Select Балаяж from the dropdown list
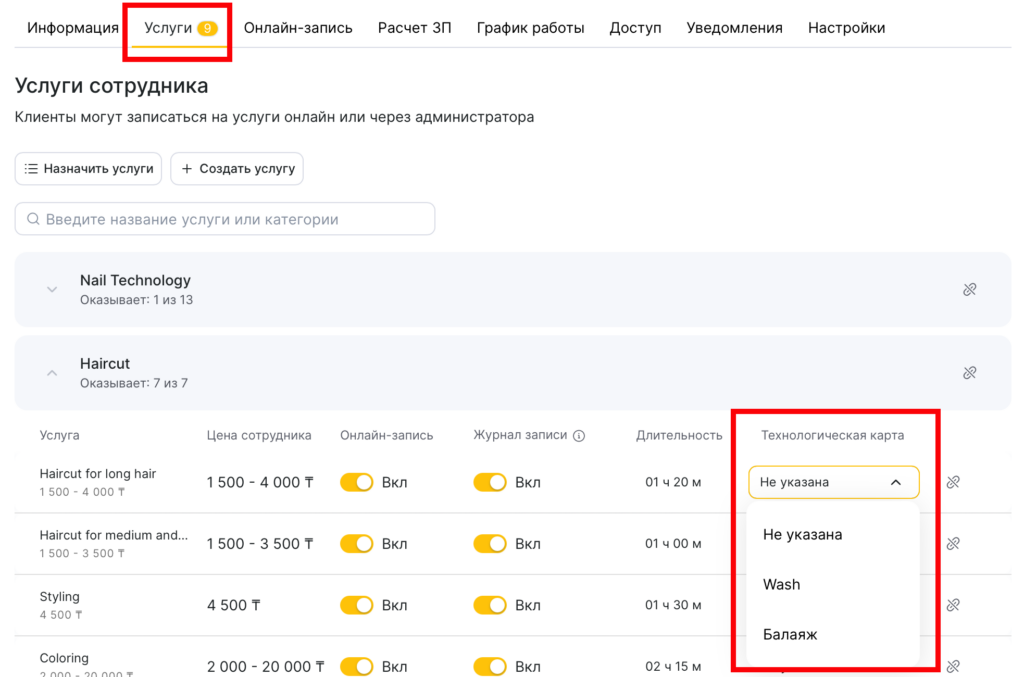The image size is (1024, 677). tap(790, 634)
